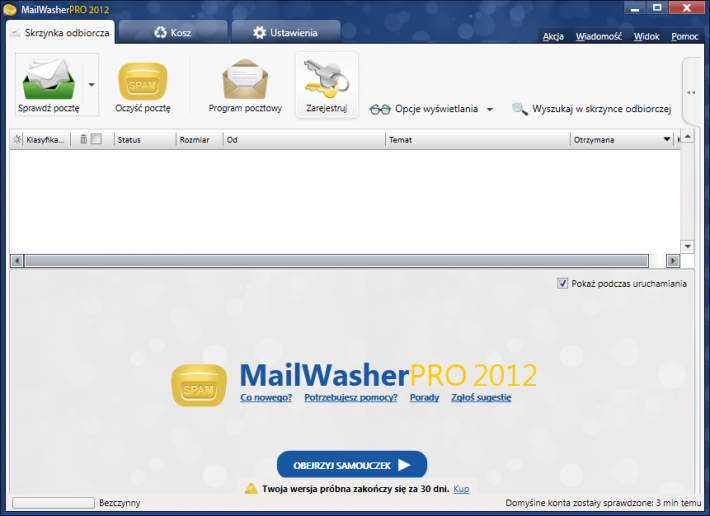Click the yellow warning triangle icon

click(251, 488)
